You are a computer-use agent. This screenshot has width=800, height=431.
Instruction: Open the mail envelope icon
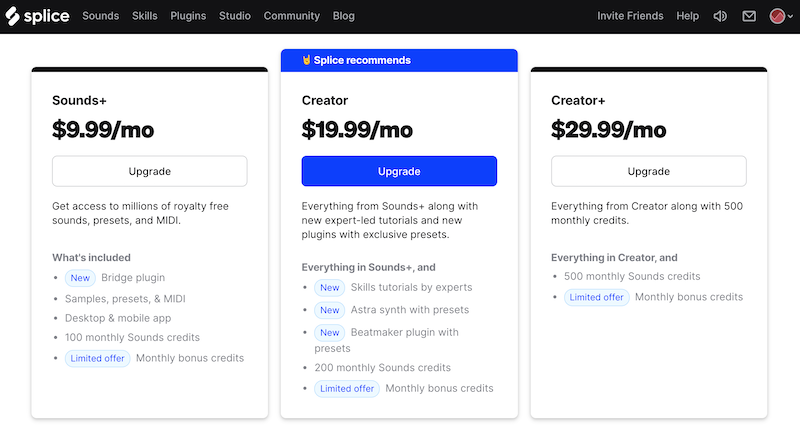tap(748, 16)
